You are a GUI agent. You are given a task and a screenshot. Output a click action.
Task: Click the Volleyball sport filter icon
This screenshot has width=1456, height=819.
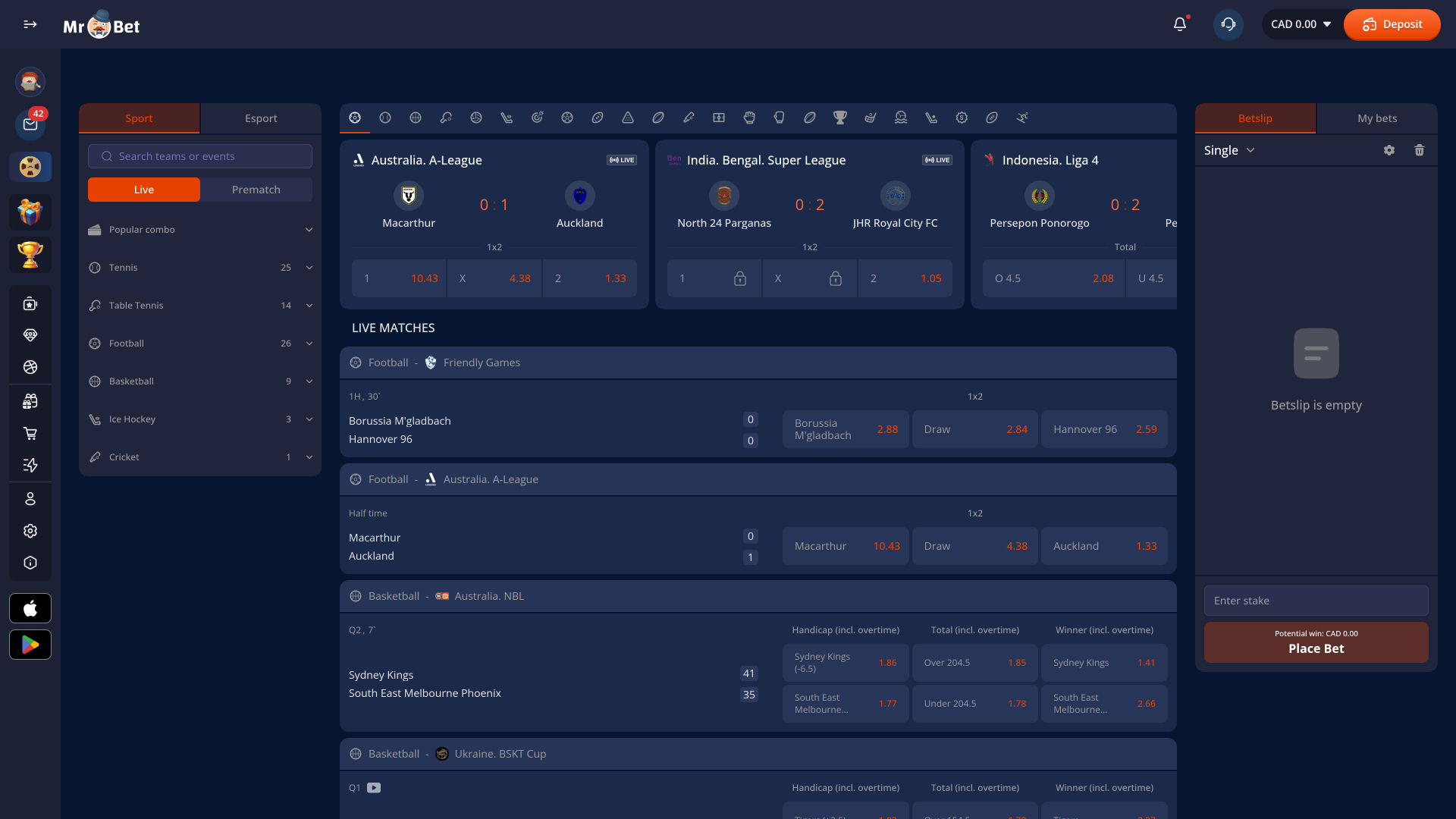tap(475, 118)
